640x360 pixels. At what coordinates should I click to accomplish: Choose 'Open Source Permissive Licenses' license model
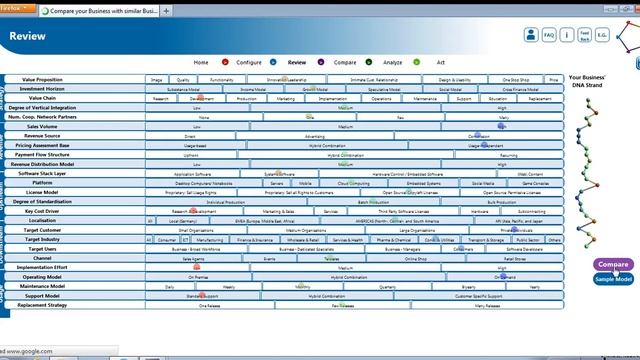tap(512, 193)
